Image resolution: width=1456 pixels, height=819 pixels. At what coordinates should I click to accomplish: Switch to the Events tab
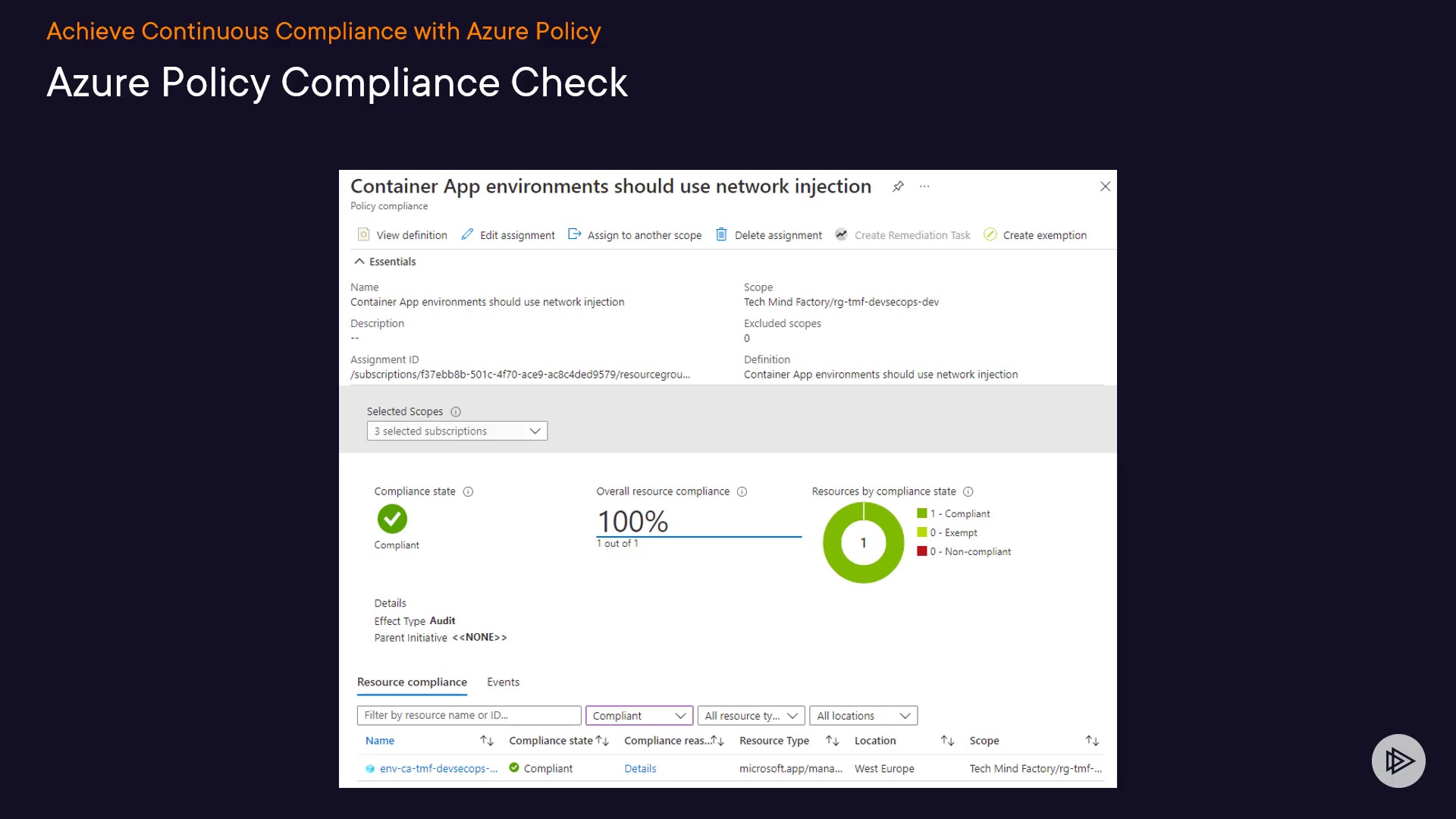click(503, 682)
